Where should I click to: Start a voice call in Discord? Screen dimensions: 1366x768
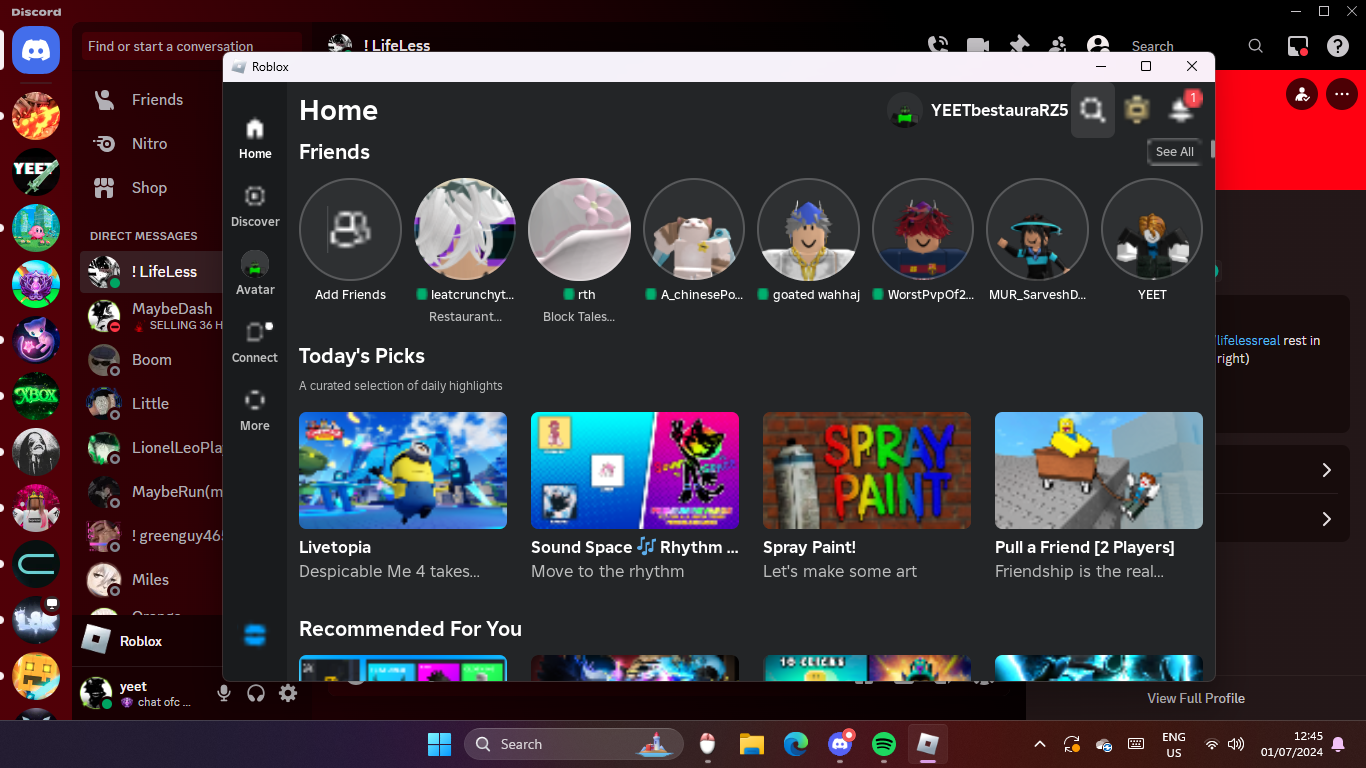tap(938, 46)
